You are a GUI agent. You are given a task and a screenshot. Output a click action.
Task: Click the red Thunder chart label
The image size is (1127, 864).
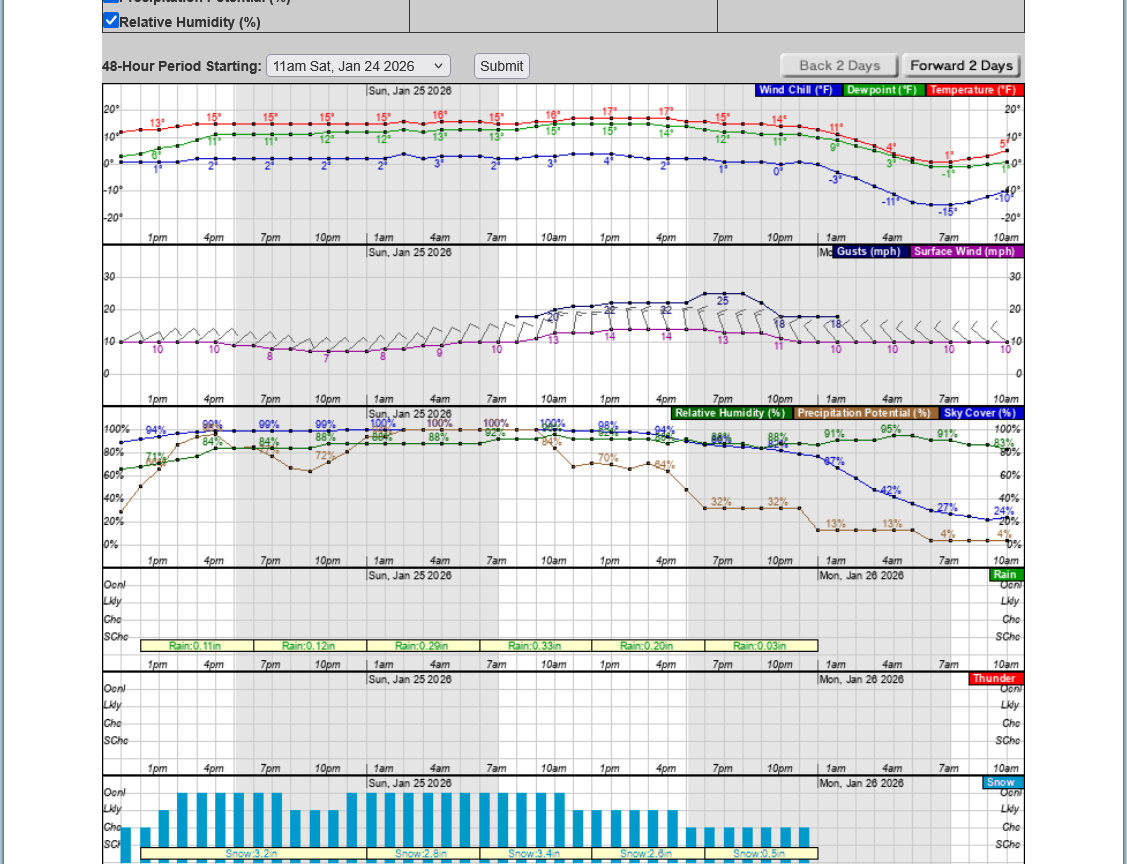(x=995, y=678)
